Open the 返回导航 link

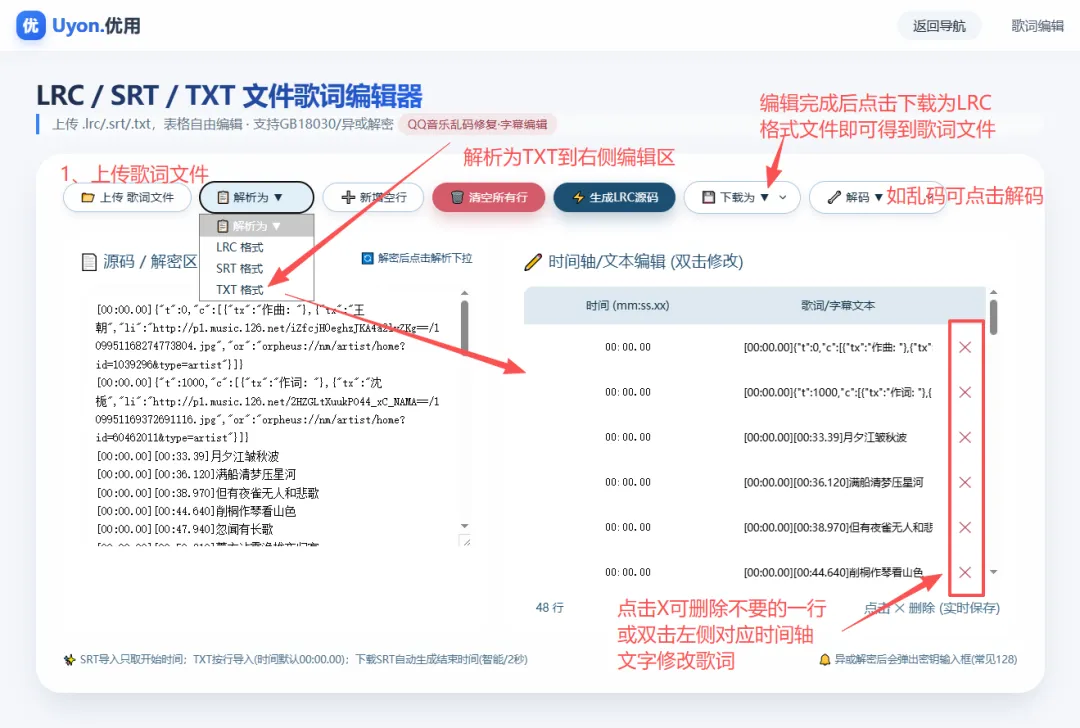click(939, 26)
